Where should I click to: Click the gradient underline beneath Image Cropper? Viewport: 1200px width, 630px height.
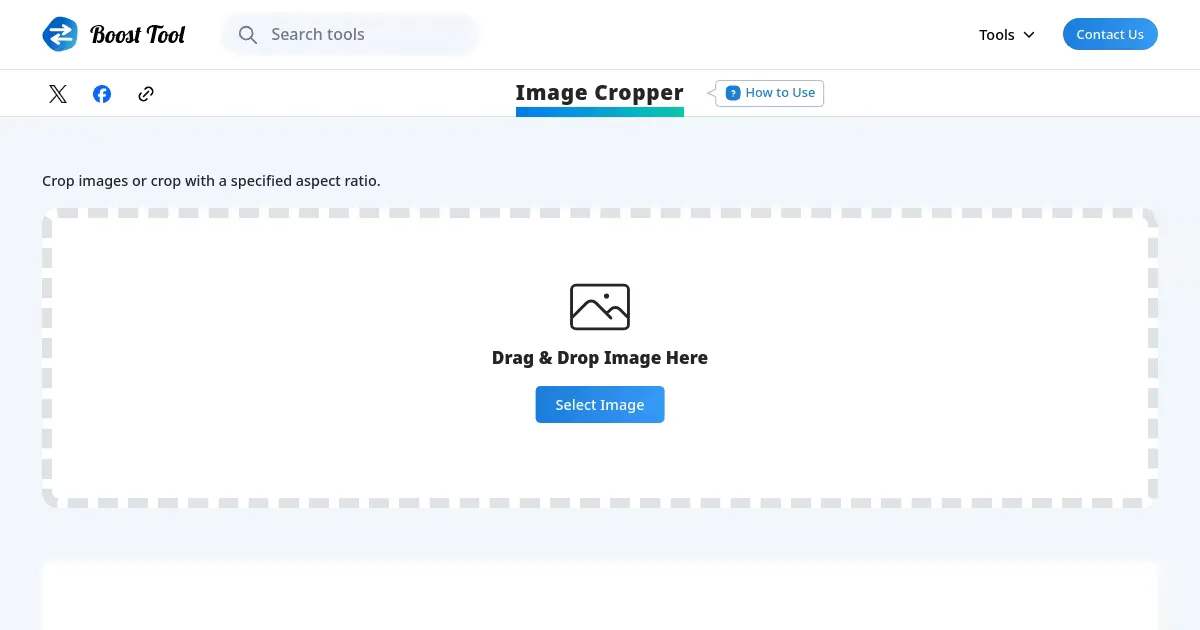tap(600, 112)
